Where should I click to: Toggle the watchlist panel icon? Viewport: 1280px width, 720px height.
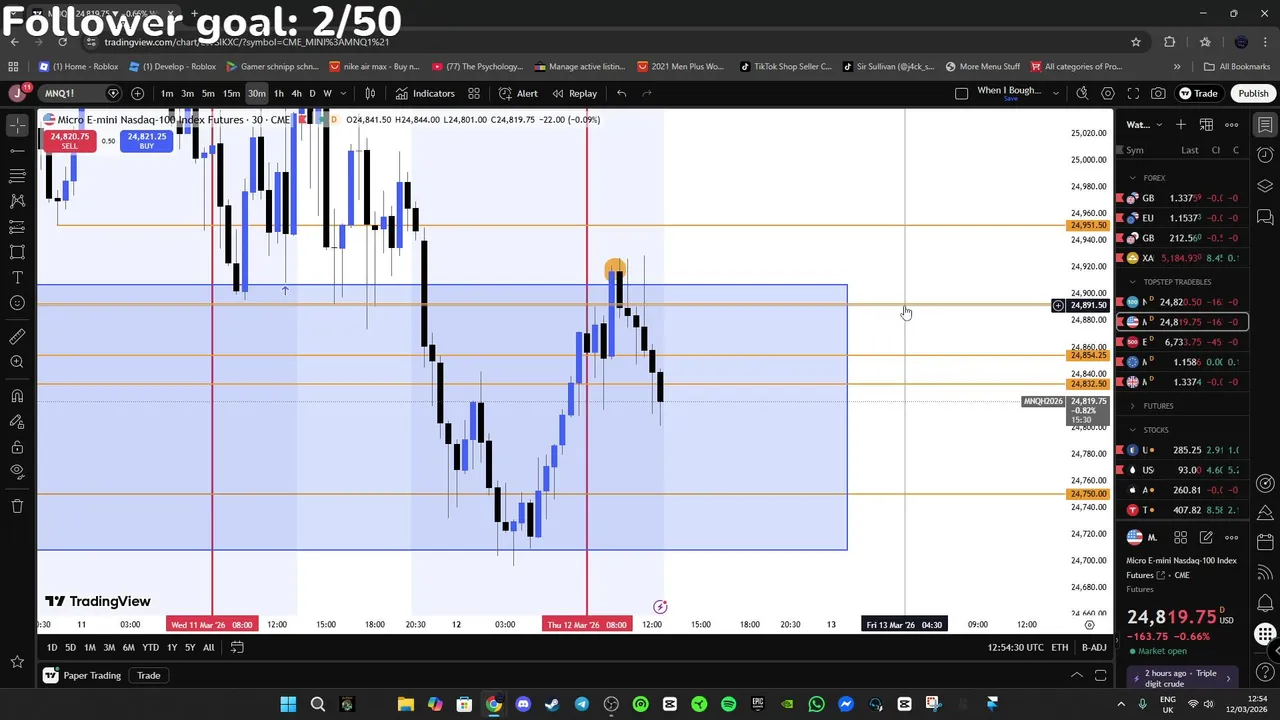[x=1265, y=125]
